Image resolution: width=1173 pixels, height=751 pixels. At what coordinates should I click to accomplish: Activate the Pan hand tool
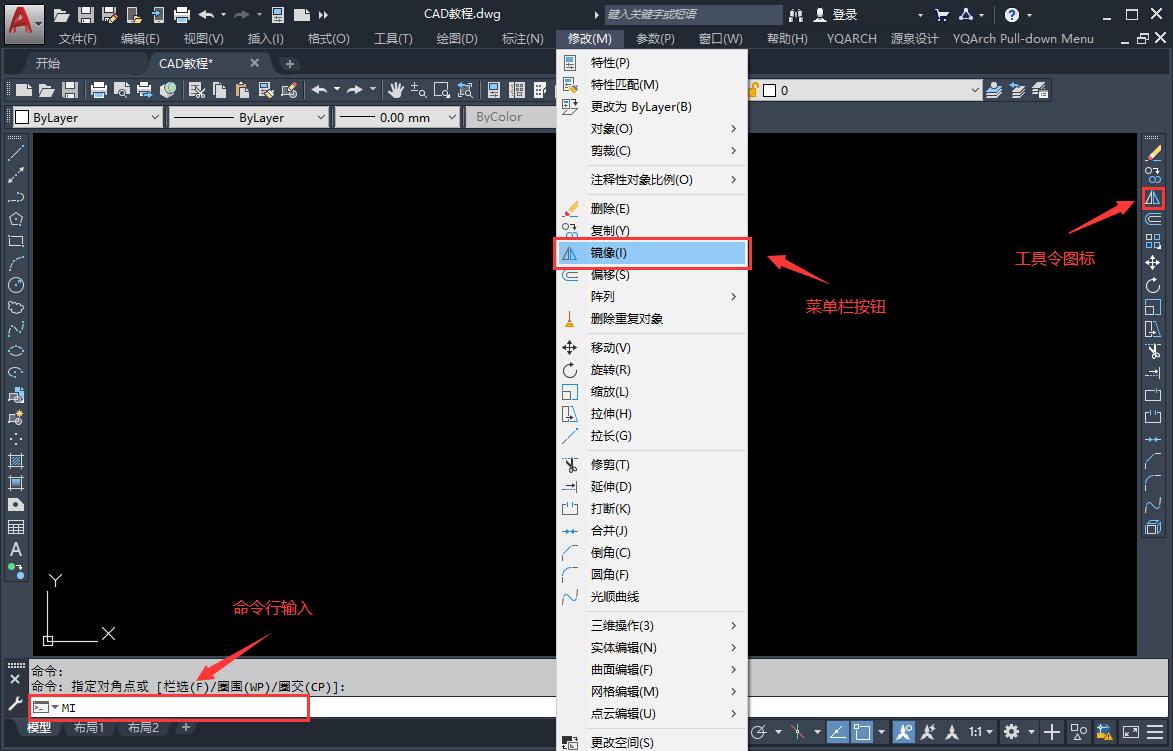[396, 91]
